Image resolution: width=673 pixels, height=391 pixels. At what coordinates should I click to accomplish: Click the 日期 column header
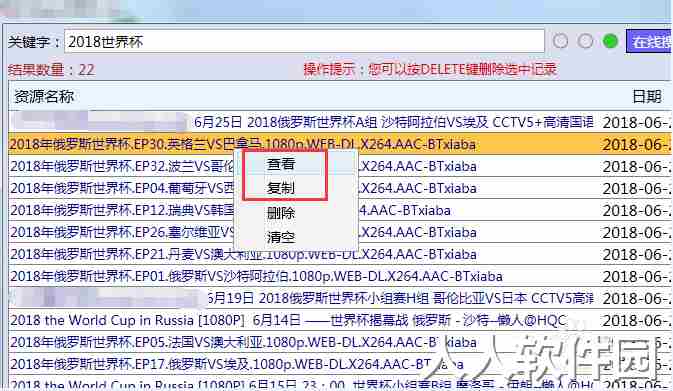click(x=646, y=97)
